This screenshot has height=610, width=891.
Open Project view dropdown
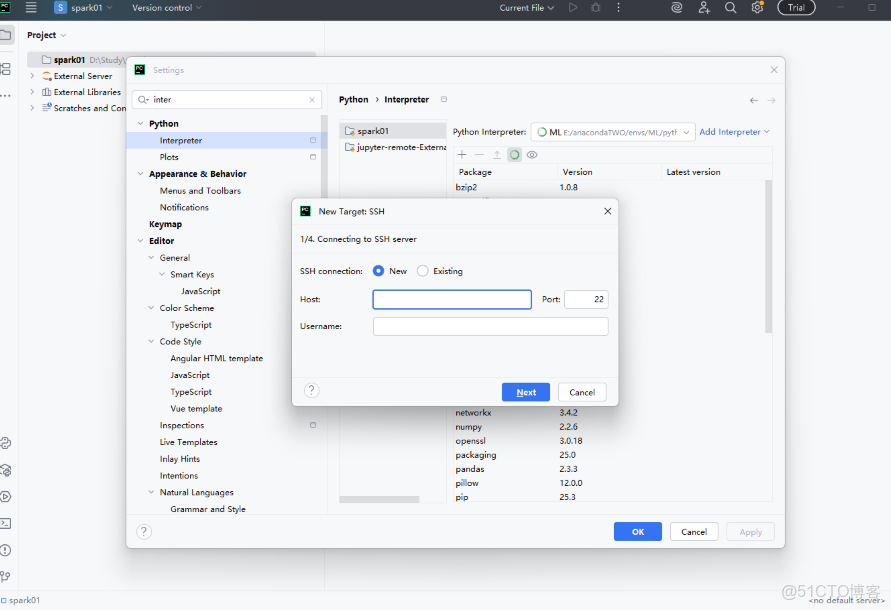(47, 35)
